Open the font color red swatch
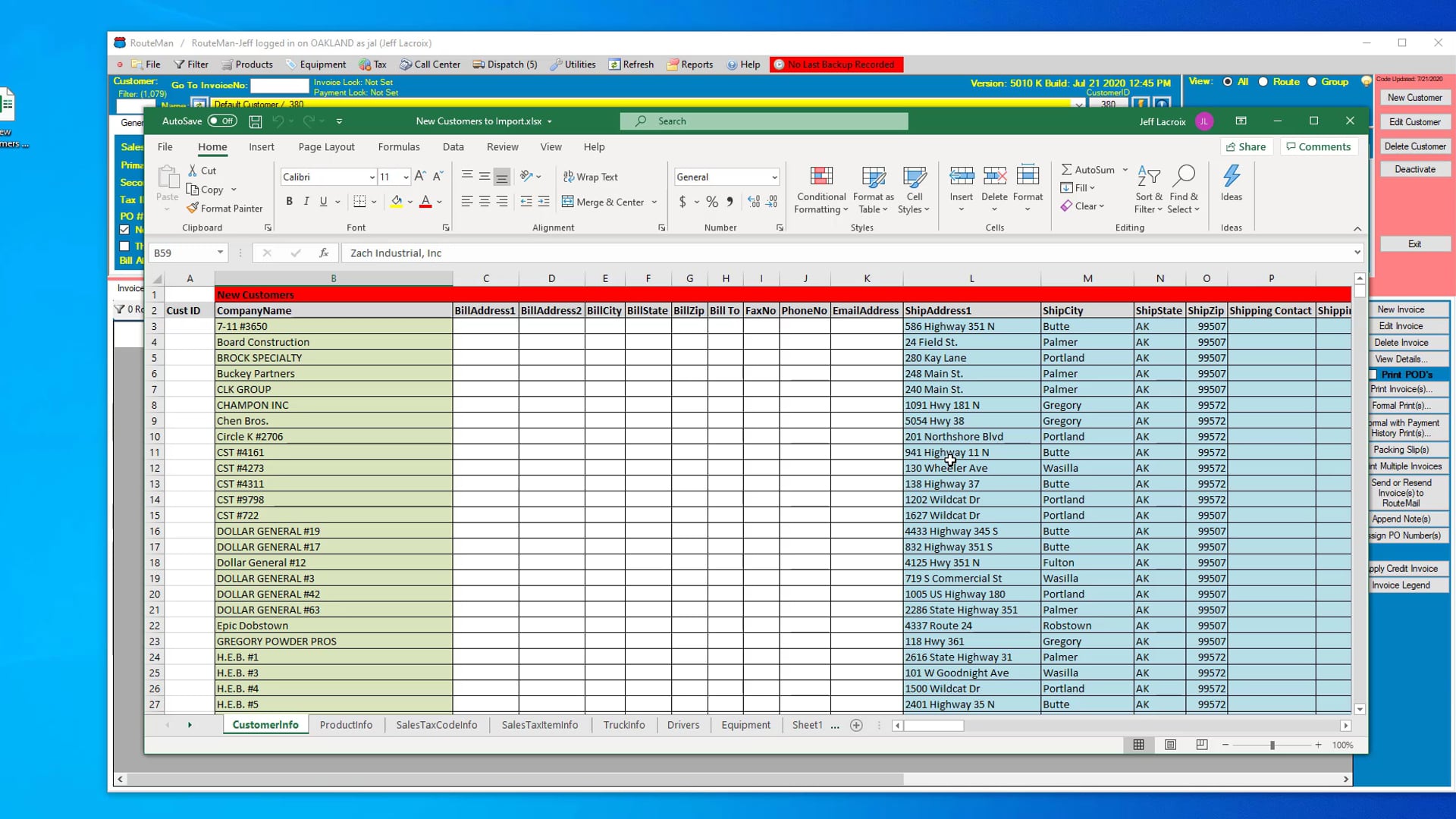The height and width of the screenshot is (819, 1456). coord(425,202)
